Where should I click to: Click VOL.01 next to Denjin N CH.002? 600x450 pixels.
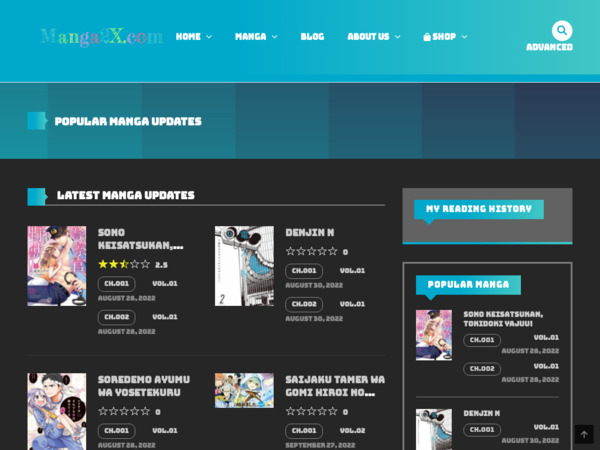coord(352,304)
